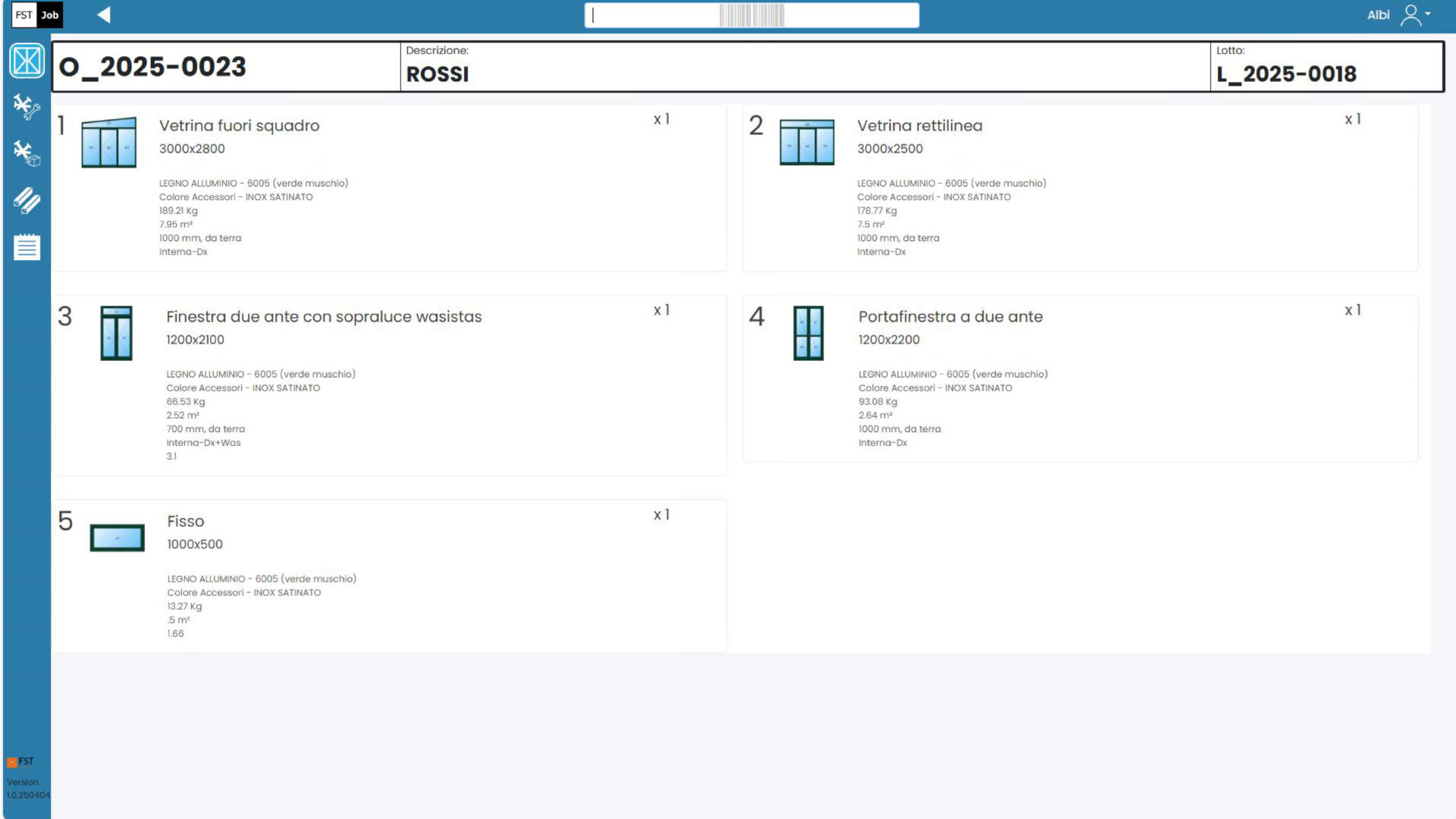
Task: Click dimension 1200x2200
Action: pos(889,340)
